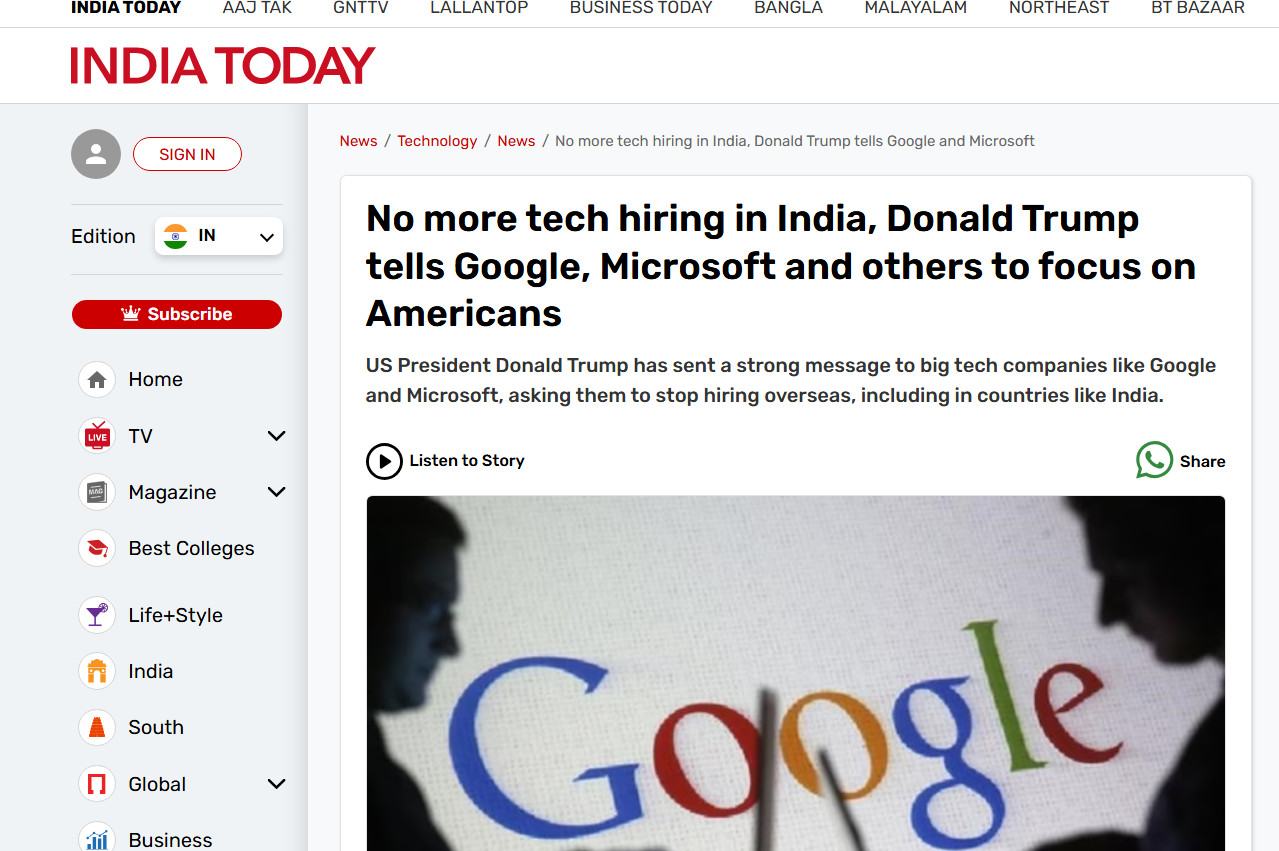The width and height of the screenshot is (1279, 851).
Task: Open MALAYALAM in top network bar
Action: click(916, 8)
